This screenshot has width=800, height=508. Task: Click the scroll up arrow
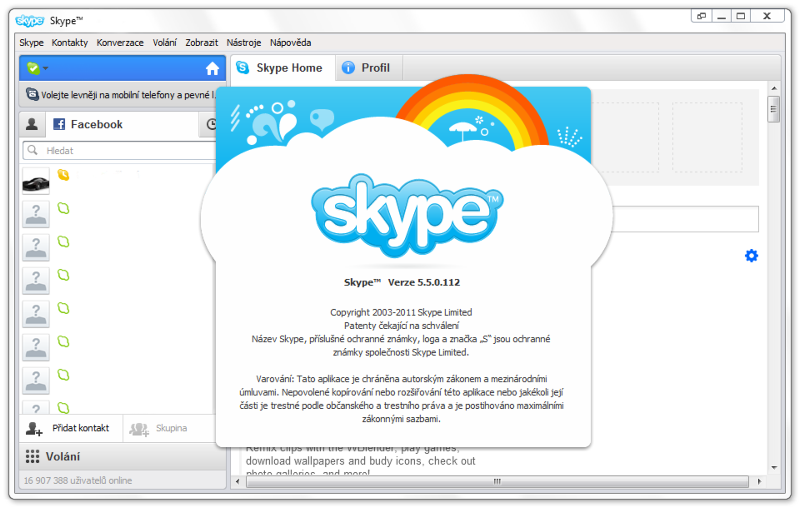[773, 88]
